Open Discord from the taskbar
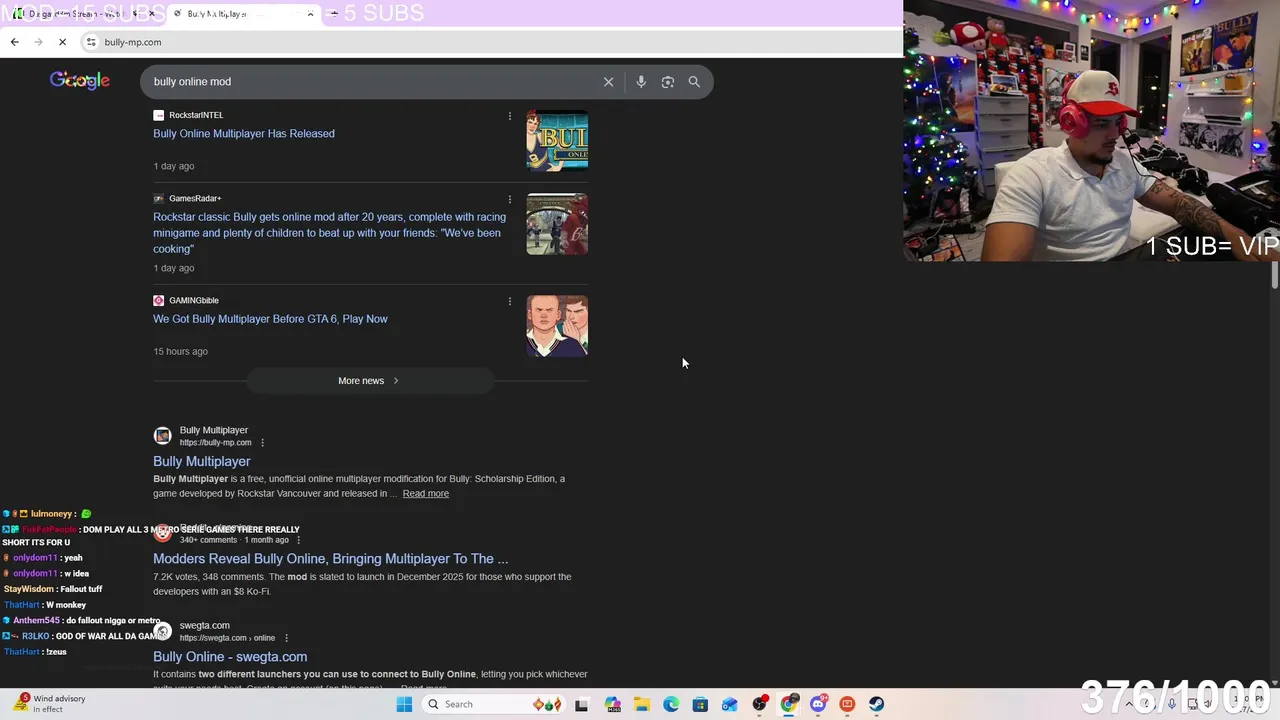The width and height of the screenshot is (1280, 720). point(818,704)
